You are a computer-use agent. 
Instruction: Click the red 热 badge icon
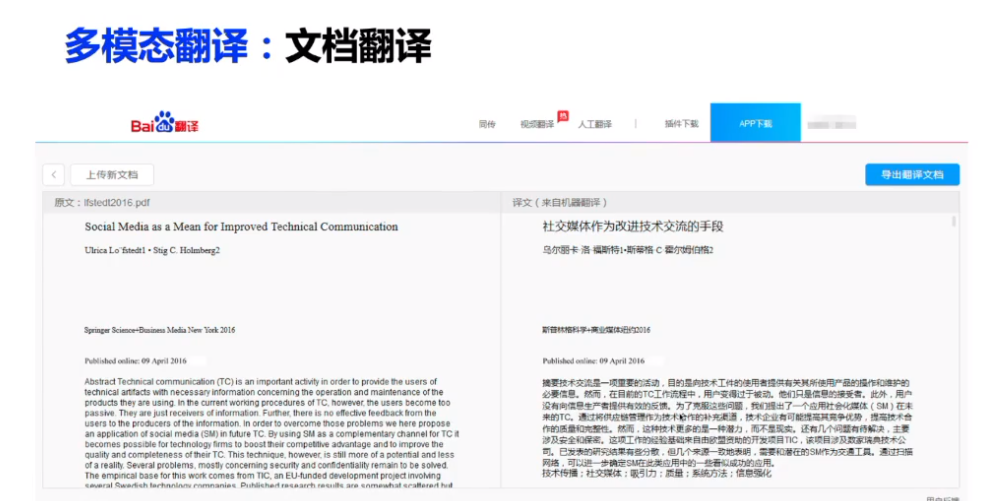pos(563,115)
